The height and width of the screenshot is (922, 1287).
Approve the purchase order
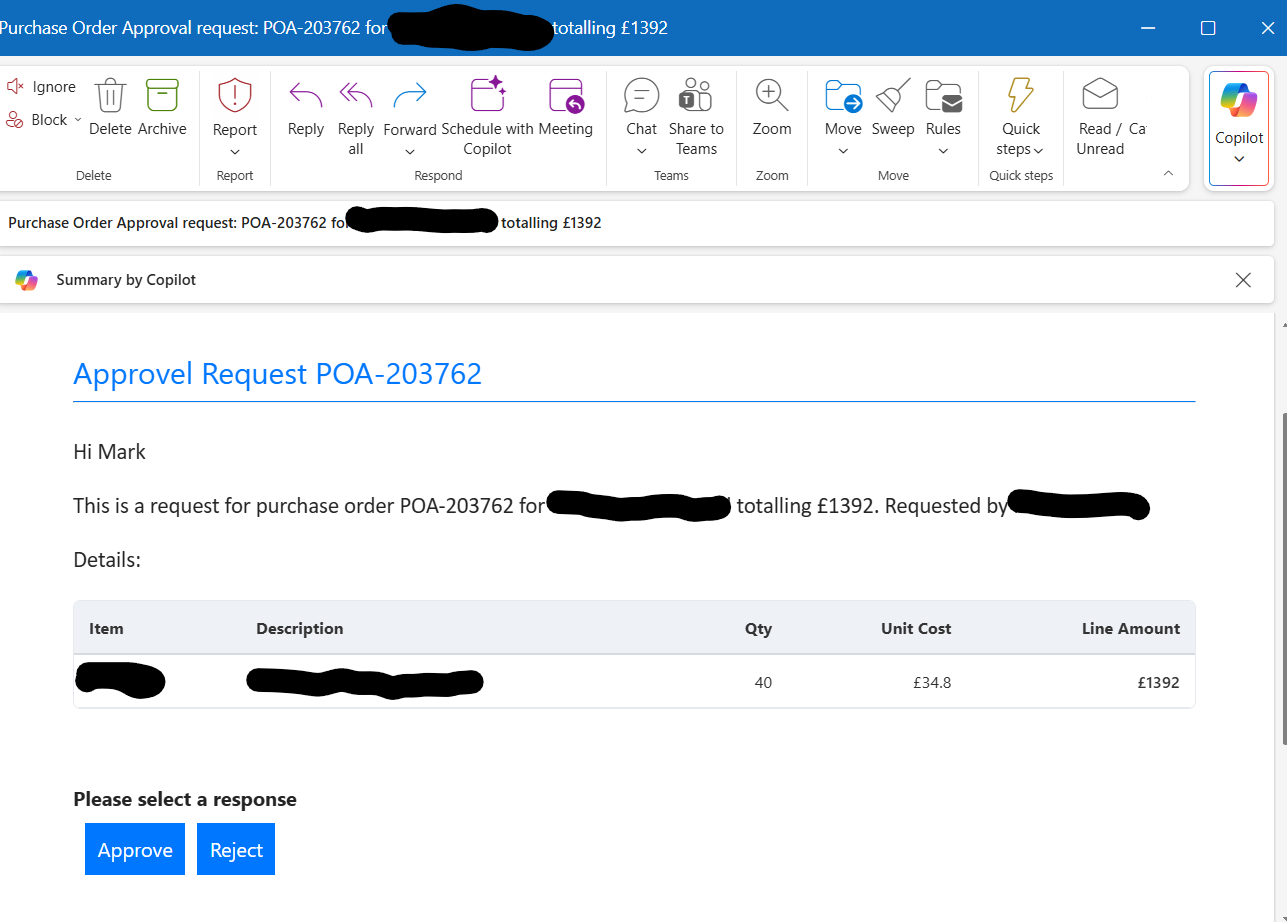135,849
